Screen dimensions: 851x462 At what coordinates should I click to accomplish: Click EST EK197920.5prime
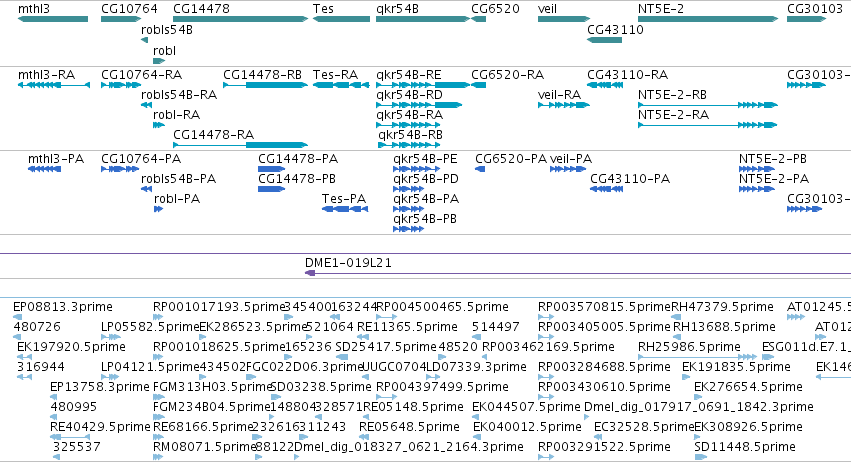pos(24,357)
